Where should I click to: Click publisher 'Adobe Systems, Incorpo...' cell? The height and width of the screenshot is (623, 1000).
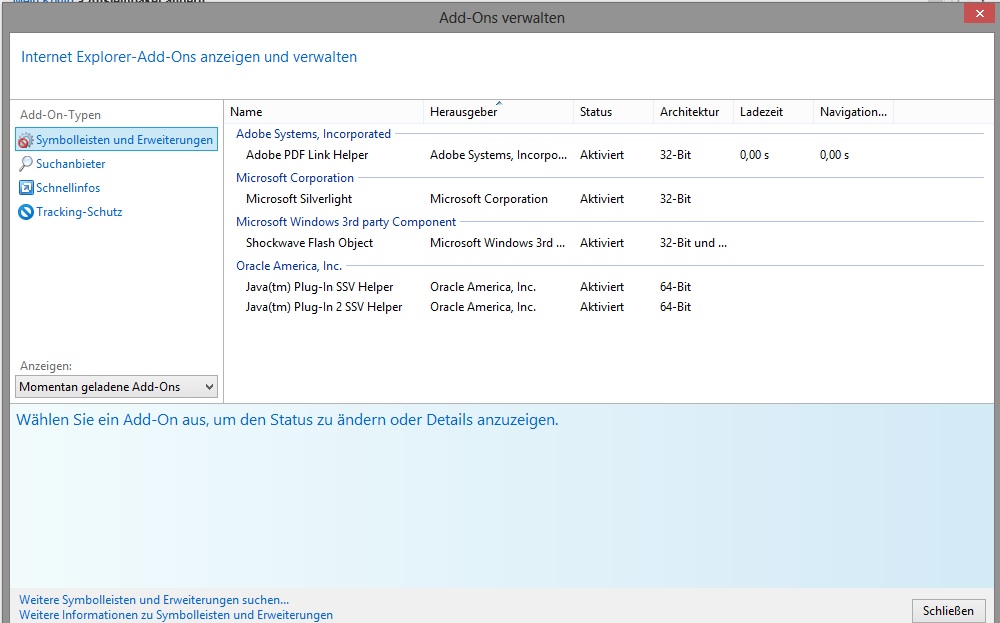click(x=498, y=155)
